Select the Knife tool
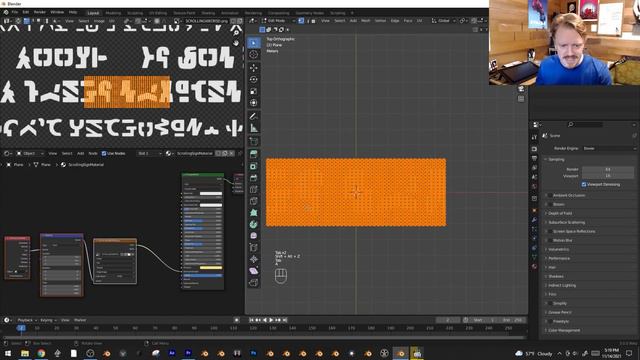640x360 pixels. tap(253, 201)
